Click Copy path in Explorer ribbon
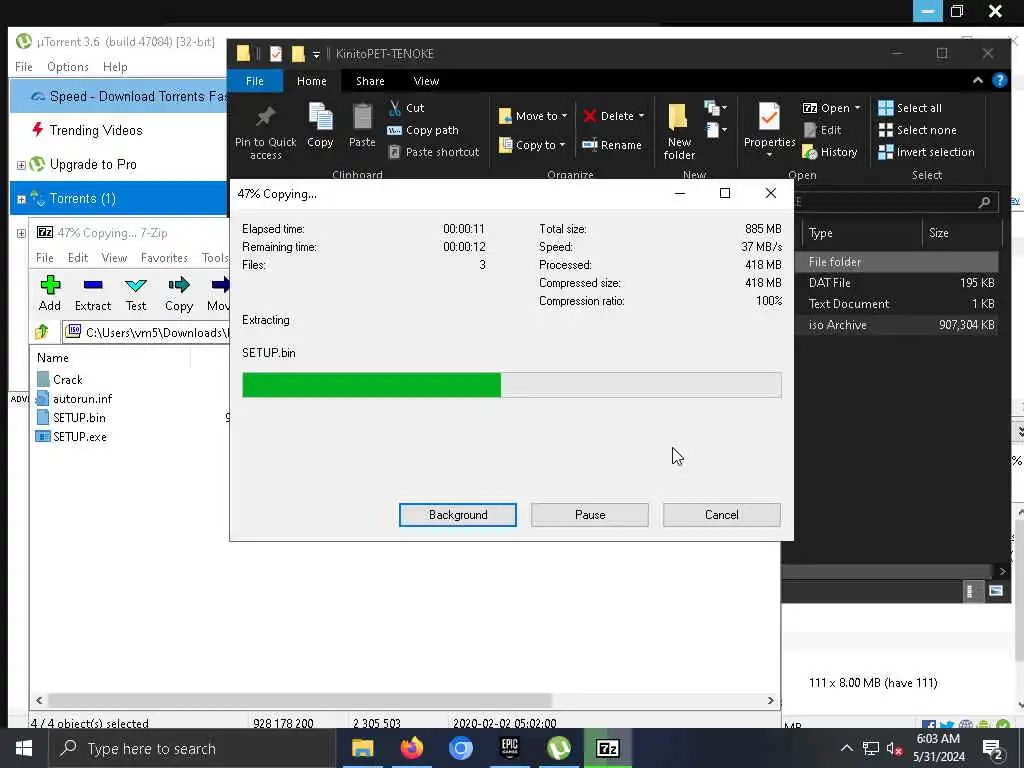1024x768 pixels. point(423,130)
